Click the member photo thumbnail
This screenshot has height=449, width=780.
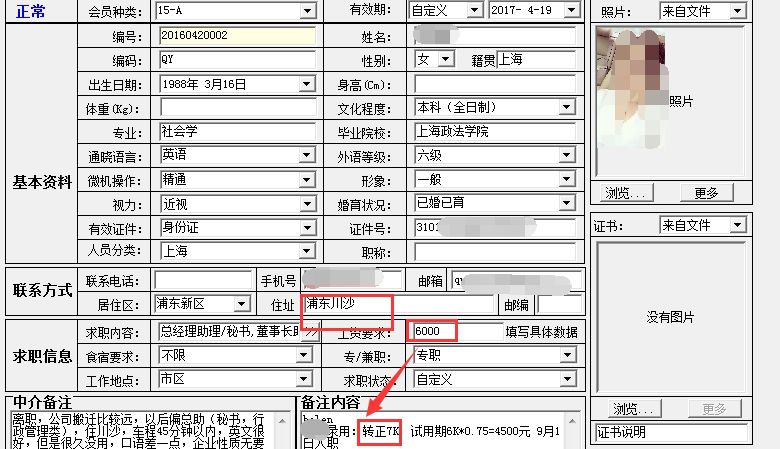point(631,88)
